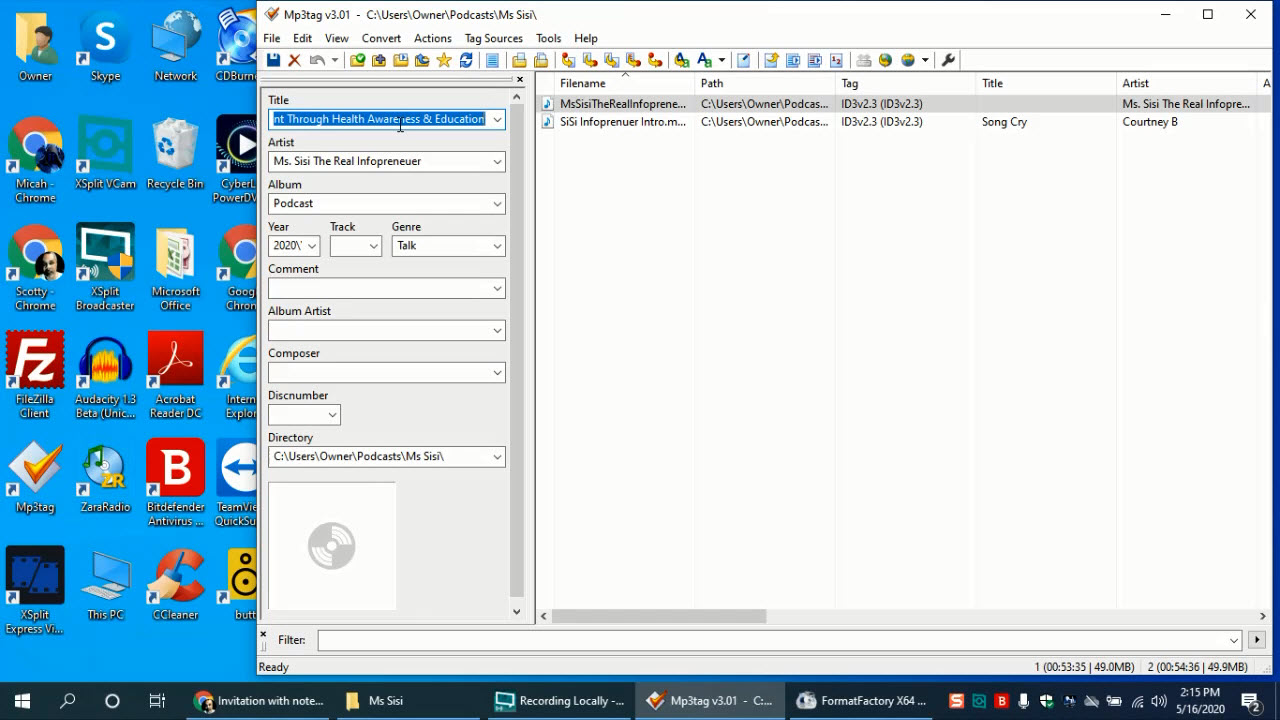Click the Tag - Tag converter icon

655,60
